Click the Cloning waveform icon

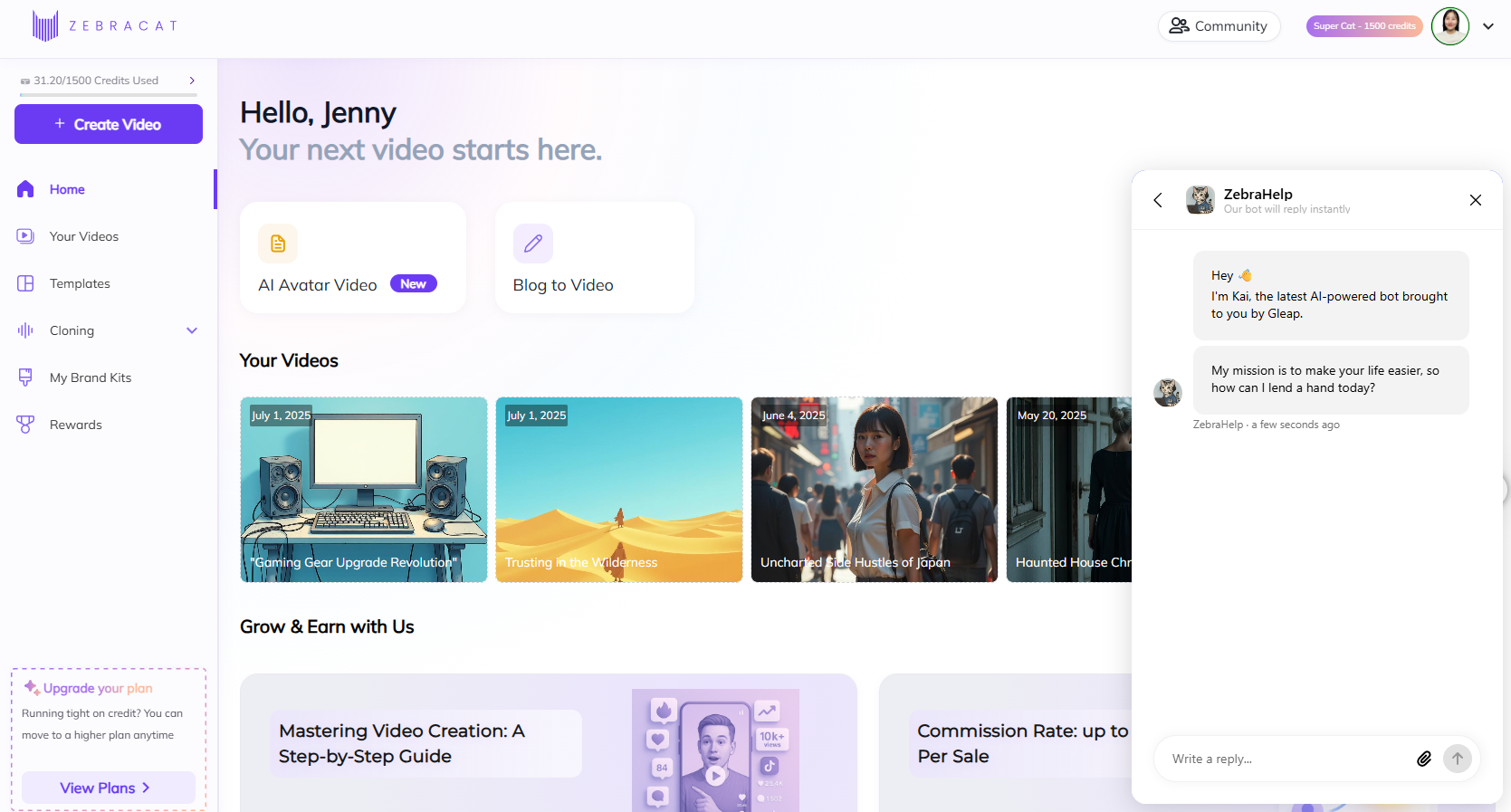pyautogui.click(x=25, y=330)
